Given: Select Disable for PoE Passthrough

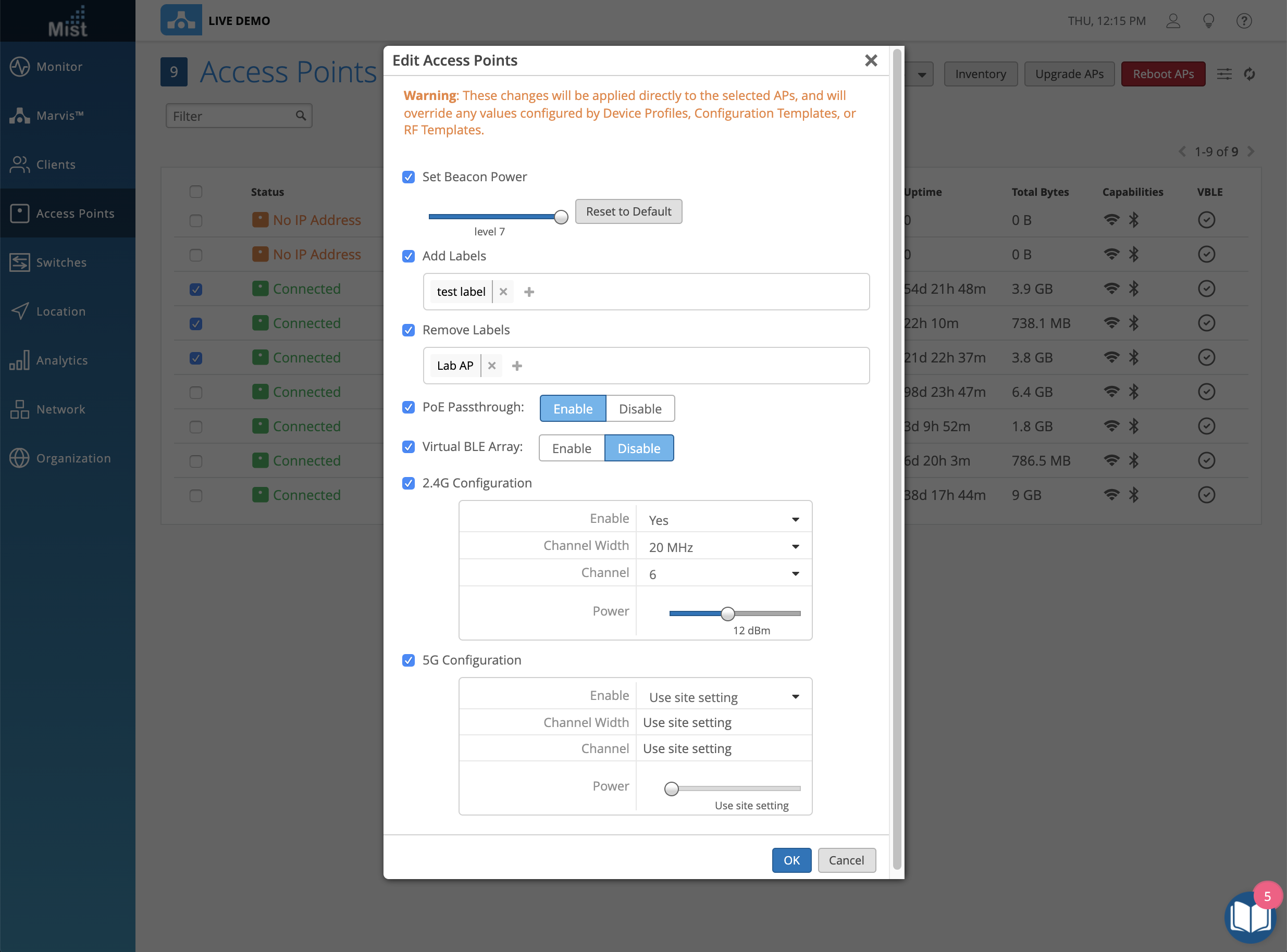Looking at the screenshot, I should point(639,409).
